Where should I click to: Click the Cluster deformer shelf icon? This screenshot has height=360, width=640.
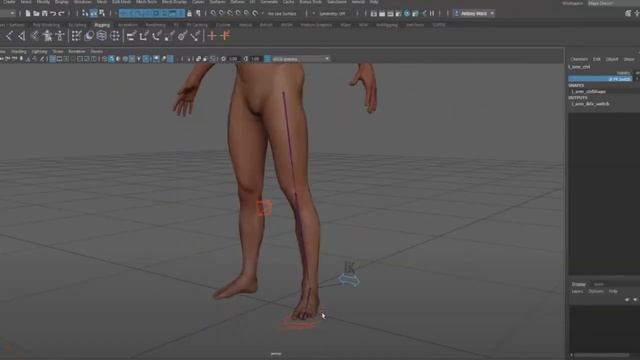coord(115,36)
